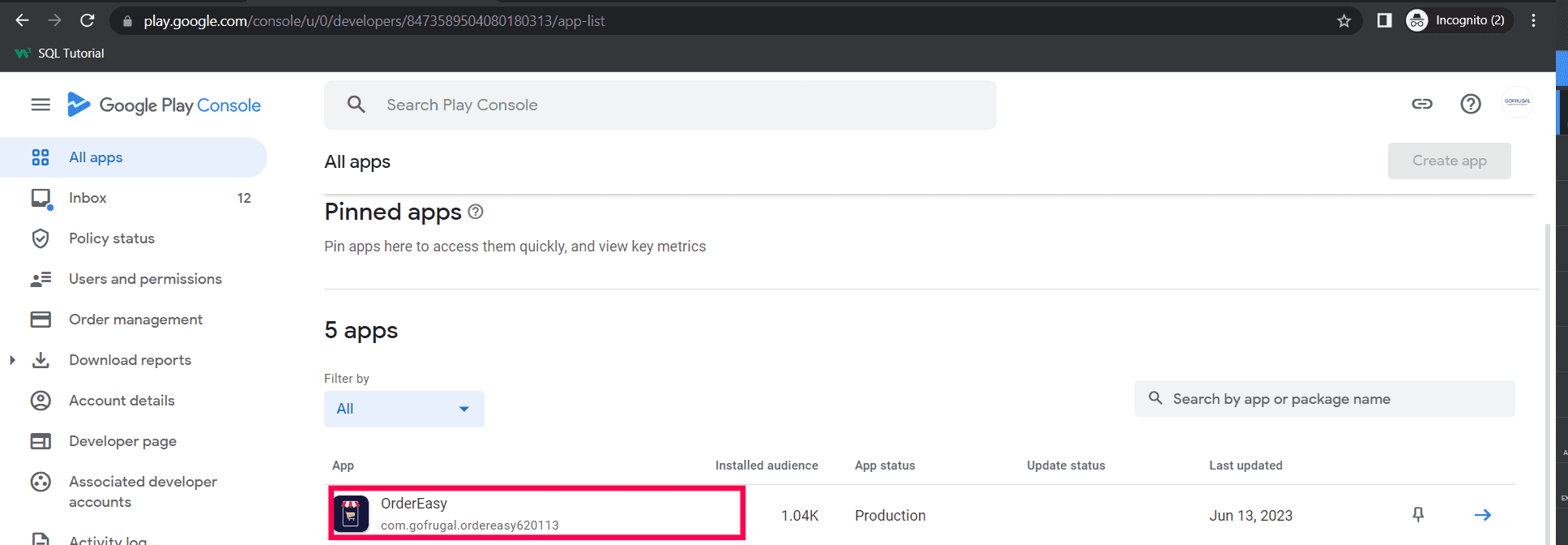Select Users and permissions
The width and height of the screenshot is (1568, 545).
point(145,279)
